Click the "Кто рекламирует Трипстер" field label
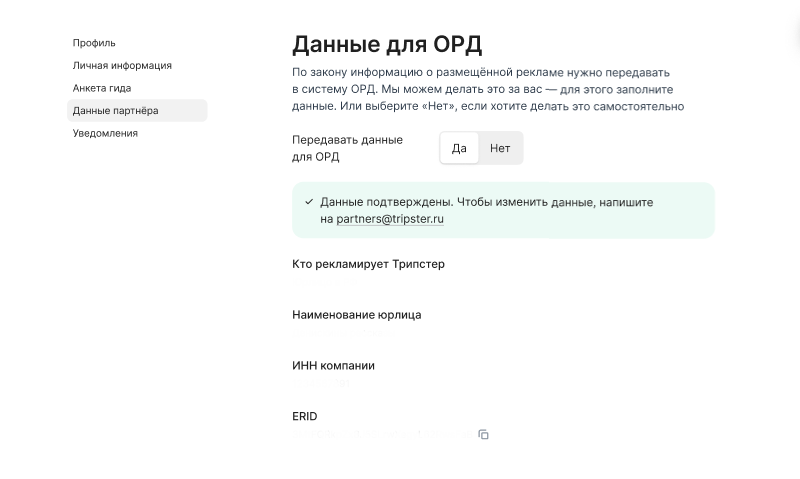 (368, 264)
